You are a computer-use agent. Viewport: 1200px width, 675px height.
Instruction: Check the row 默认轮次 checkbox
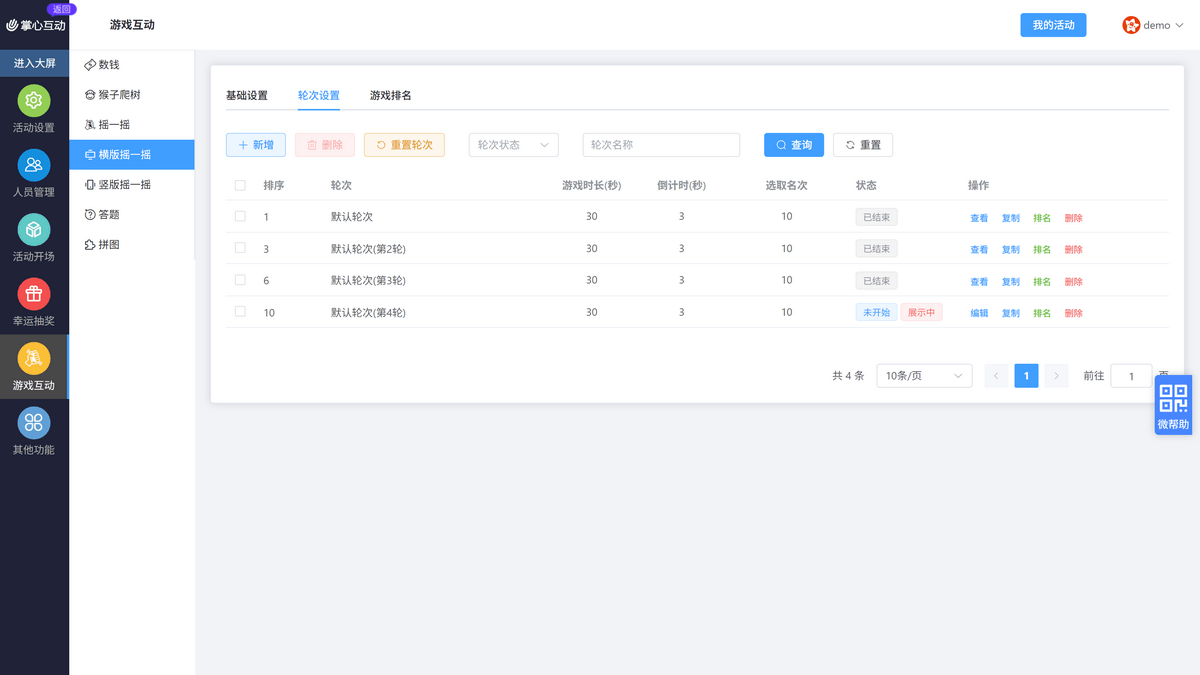click(240, 216)
